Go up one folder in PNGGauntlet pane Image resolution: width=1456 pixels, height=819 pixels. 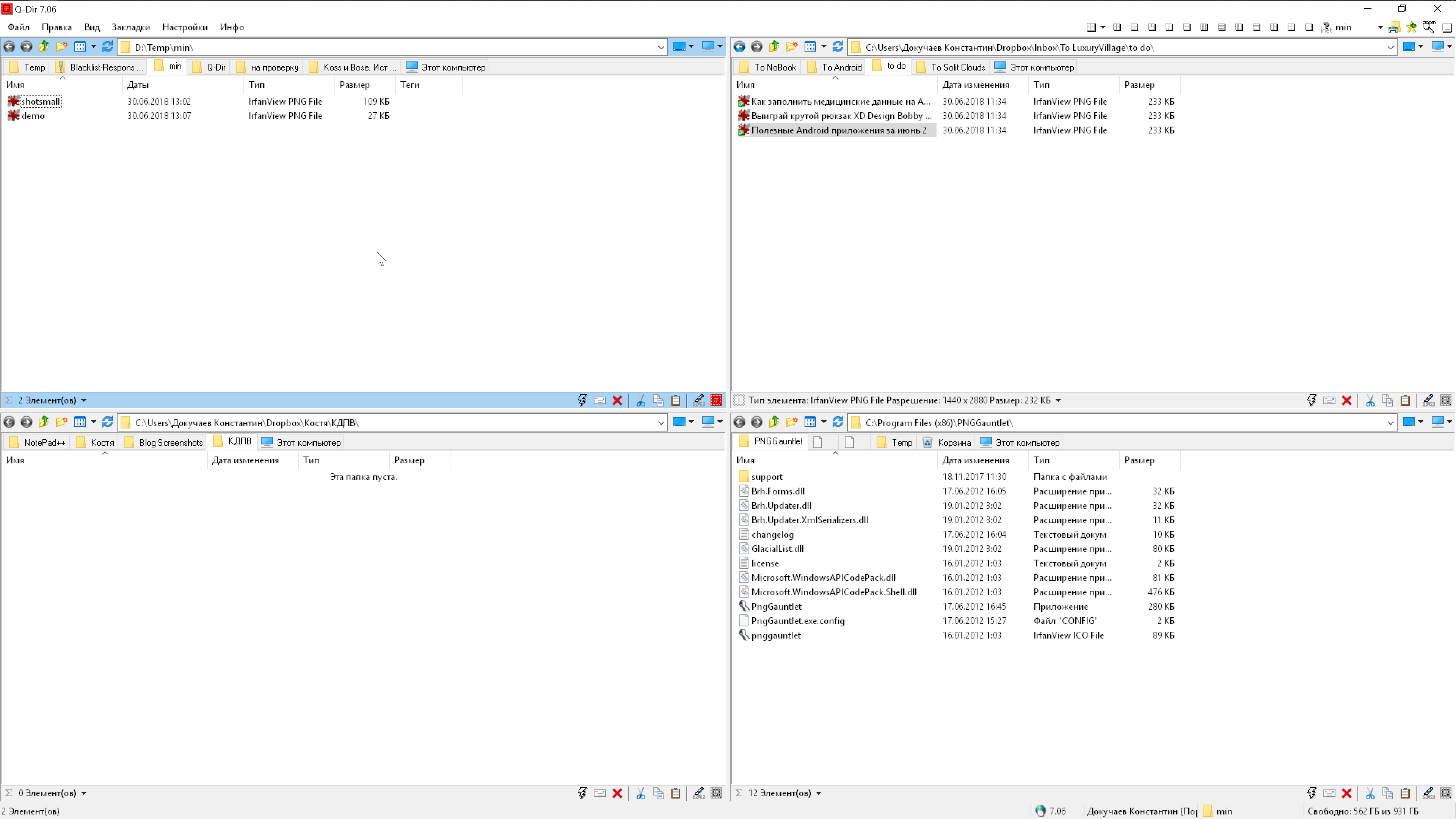tap(774, 422)
